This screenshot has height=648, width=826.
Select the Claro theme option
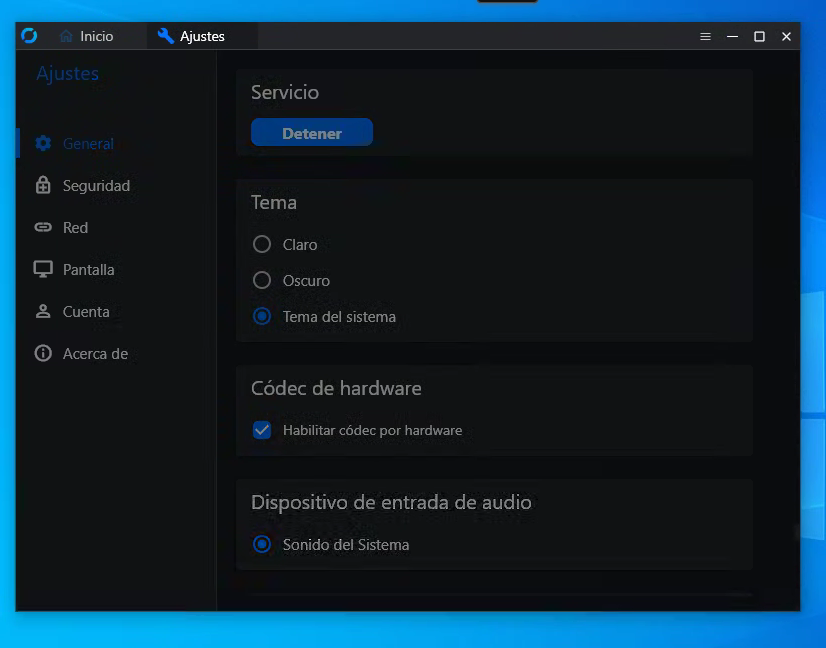point(261,244)
